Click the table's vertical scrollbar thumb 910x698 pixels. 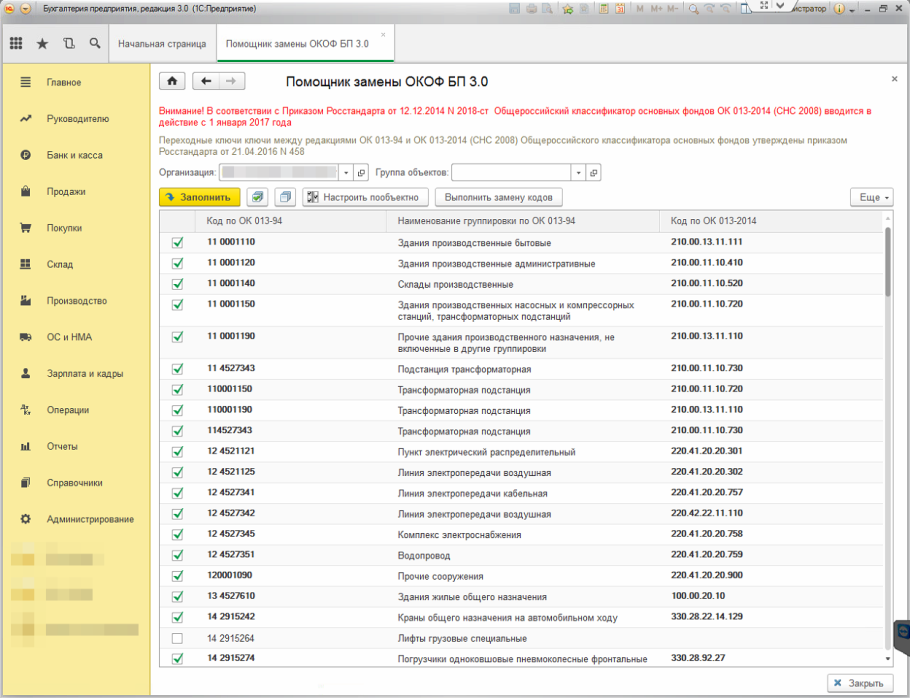887,262
